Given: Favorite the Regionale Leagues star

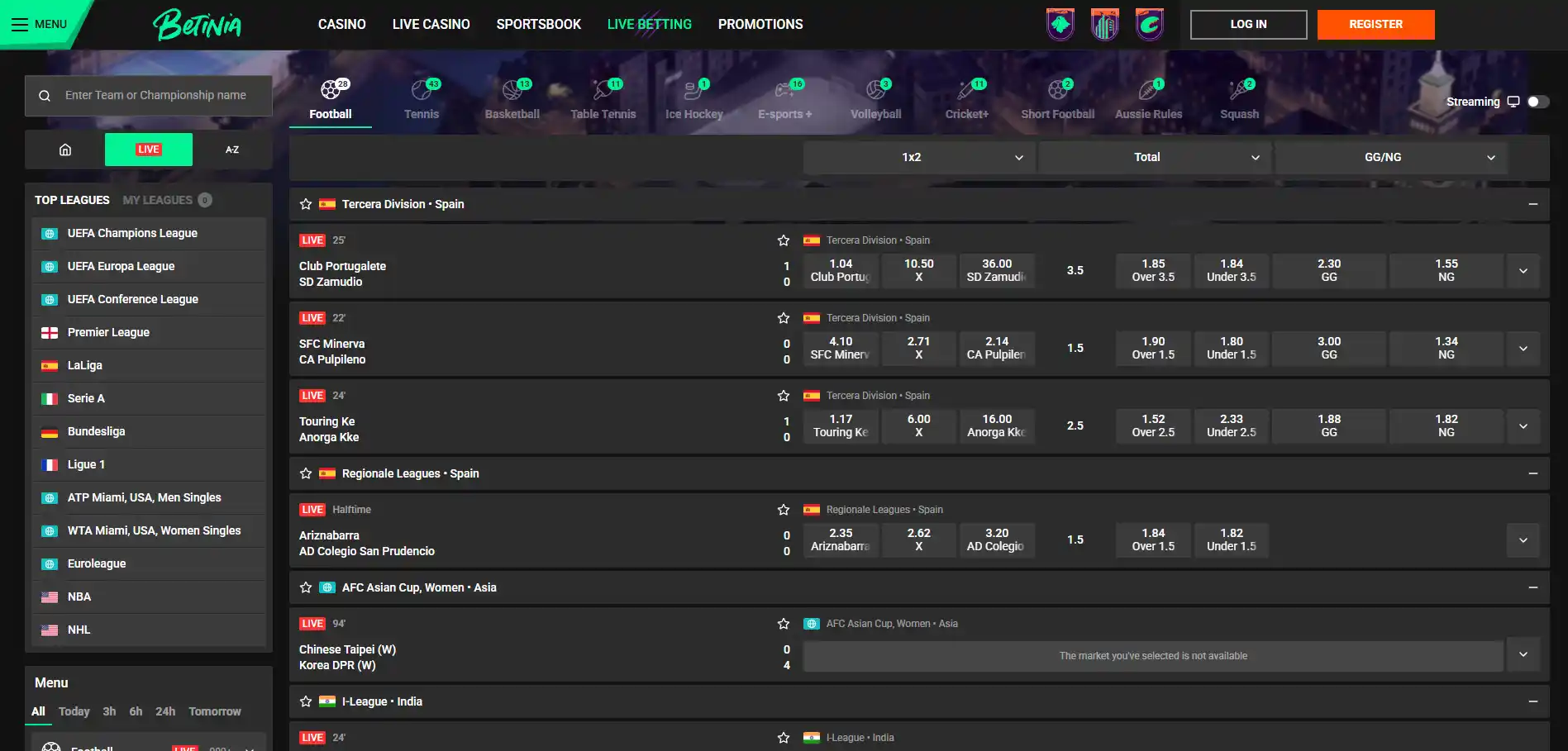Looking at the screenshot, I should pyautogui.click(x=306, y=473).
